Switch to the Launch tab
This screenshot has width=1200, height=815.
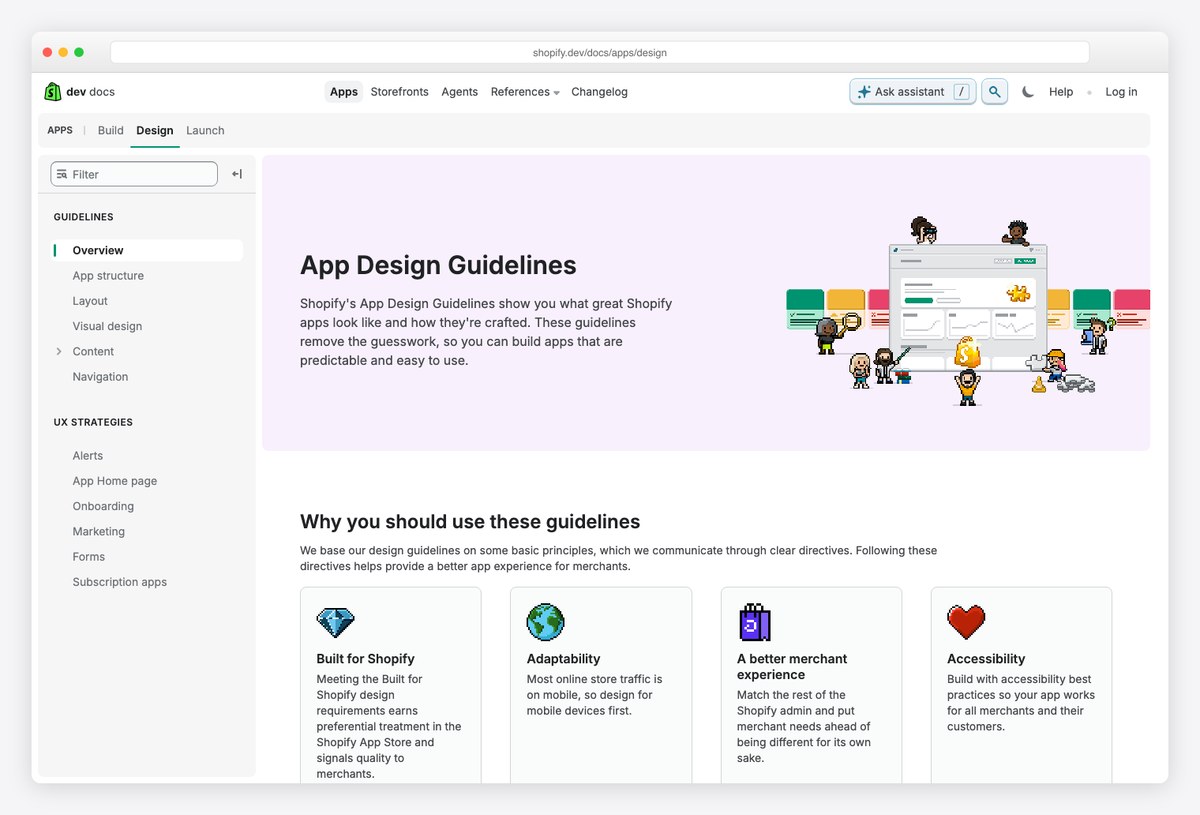click(x=205, y=131)
